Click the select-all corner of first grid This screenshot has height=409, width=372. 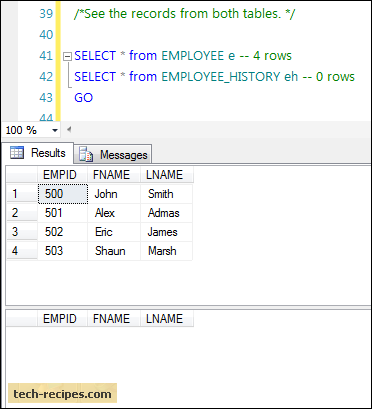22,175
